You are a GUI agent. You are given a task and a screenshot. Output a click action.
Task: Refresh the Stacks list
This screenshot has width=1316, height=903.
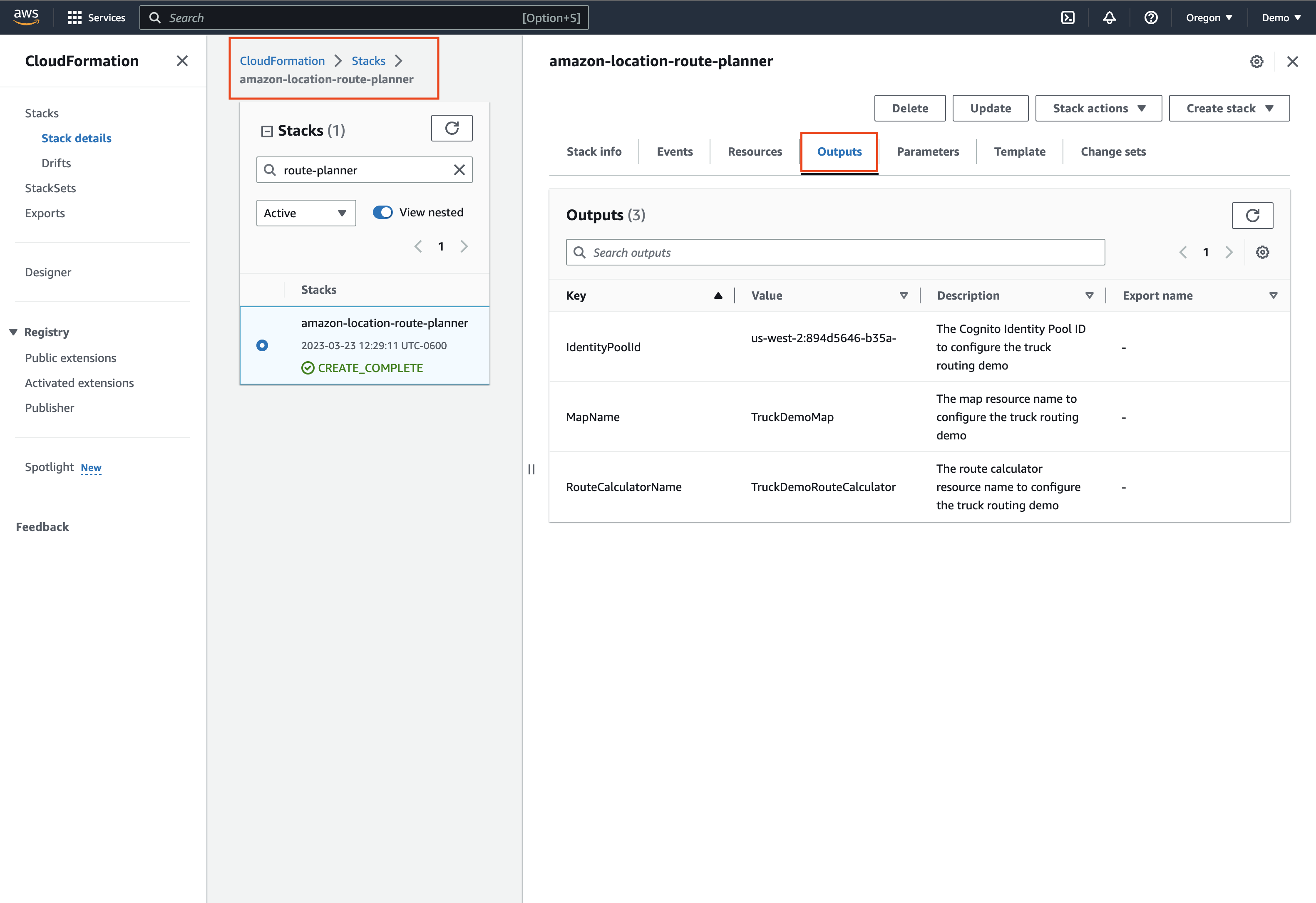pyautogui.click(x=451, y=128)
